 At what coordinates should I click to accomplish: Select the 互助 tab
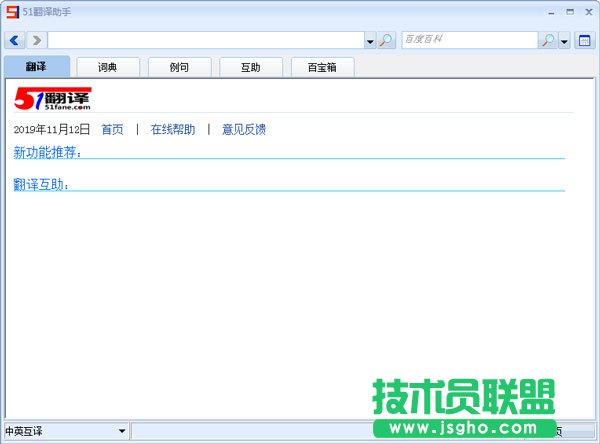pyautogui.click(x=251, y=67)
